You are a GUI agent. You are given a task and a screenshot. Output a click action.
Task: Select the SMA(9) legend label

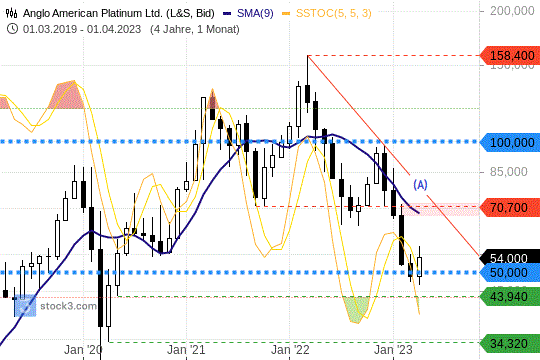pos(255,13)
